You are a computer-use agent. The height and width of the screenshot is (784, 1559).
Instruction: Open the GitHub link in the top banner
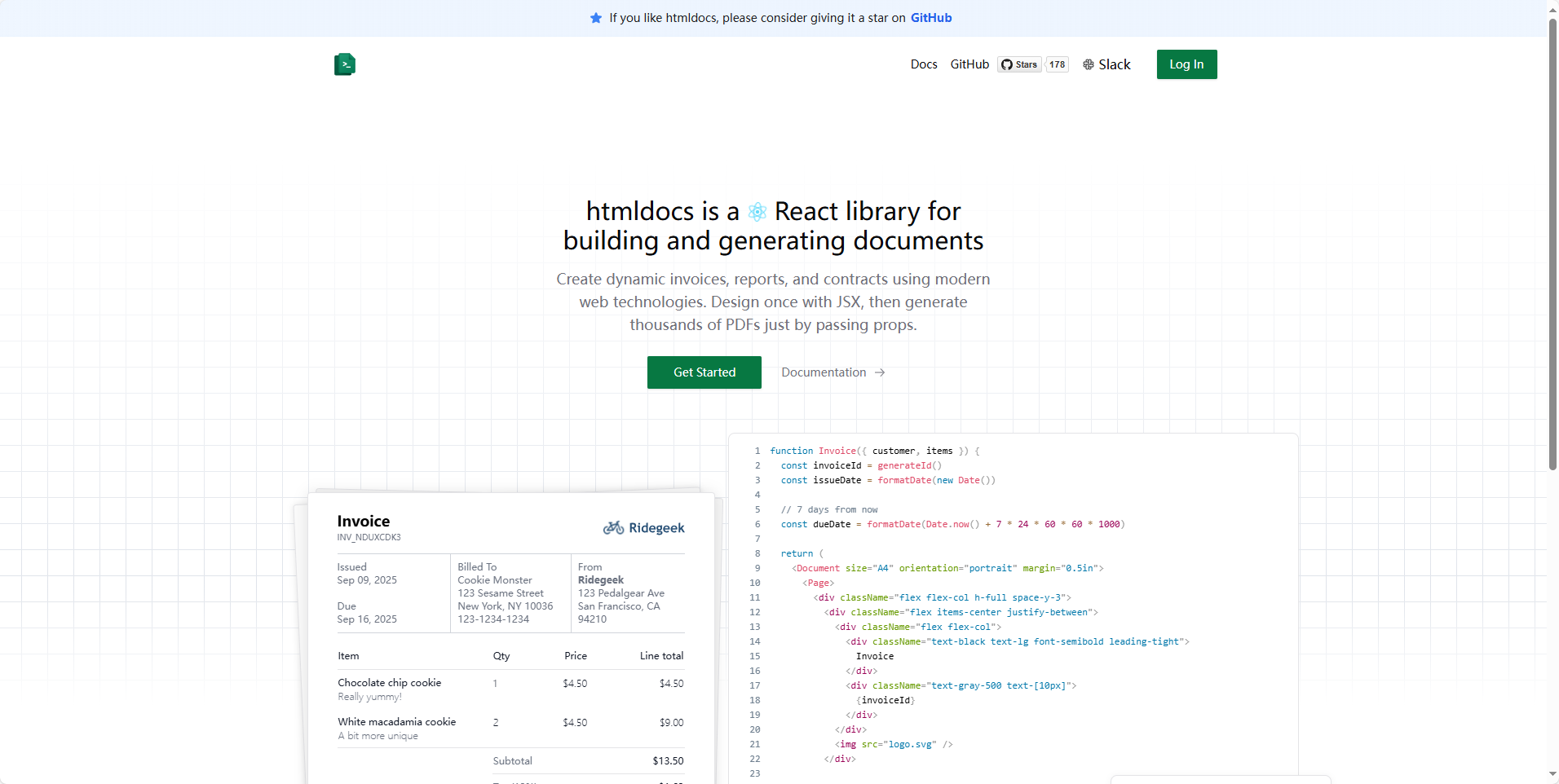[x=930, y=18]
